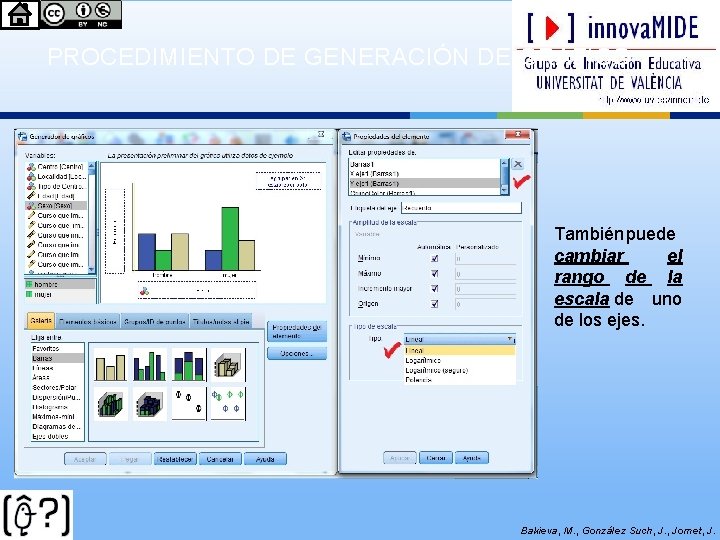This screenshot has width=720, height=540.
Task: Toggle the Mínimo automatic checkbox
Action: (434, 259)
